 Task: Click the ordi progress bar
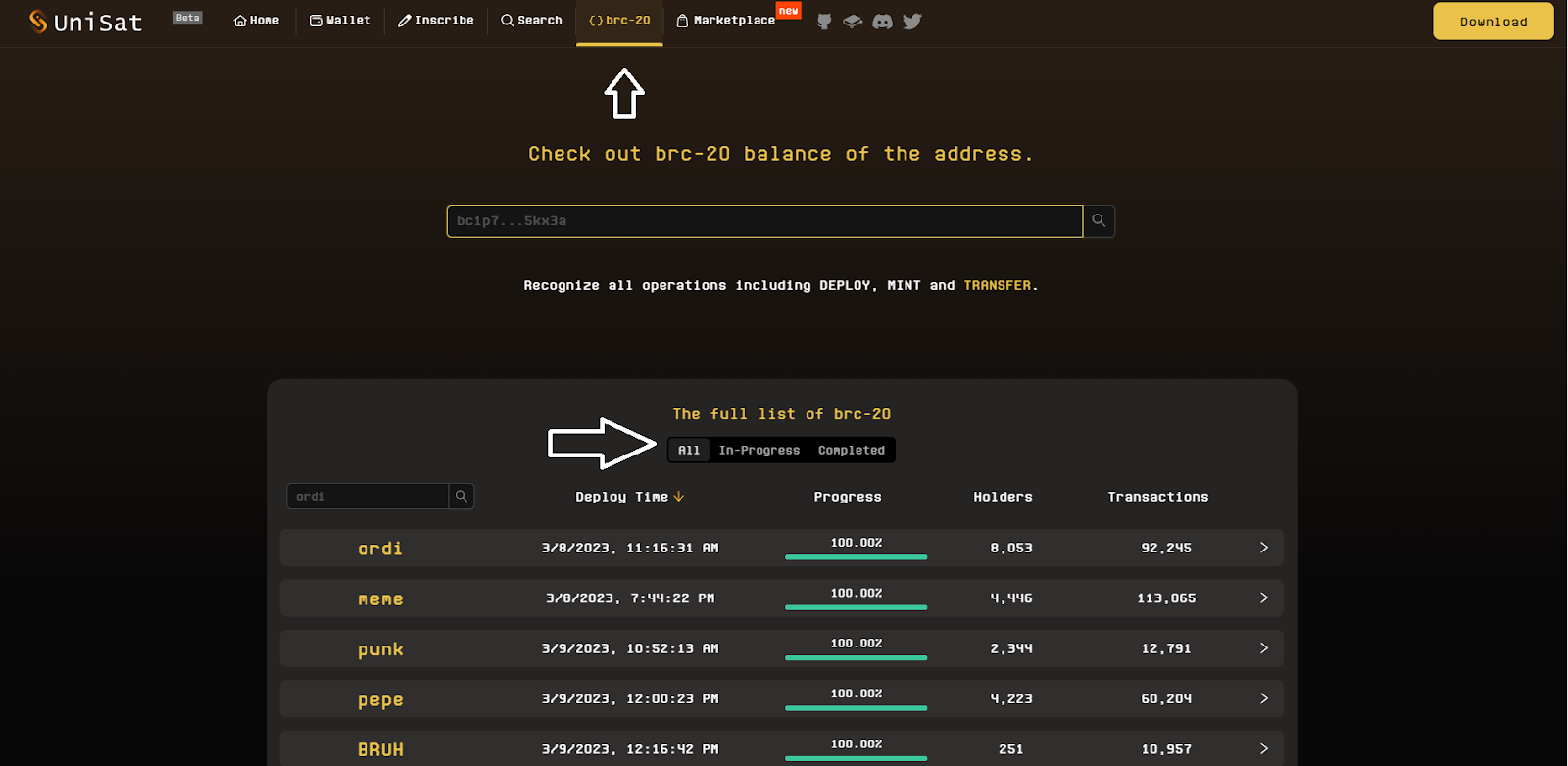click(x=856, y=557)
